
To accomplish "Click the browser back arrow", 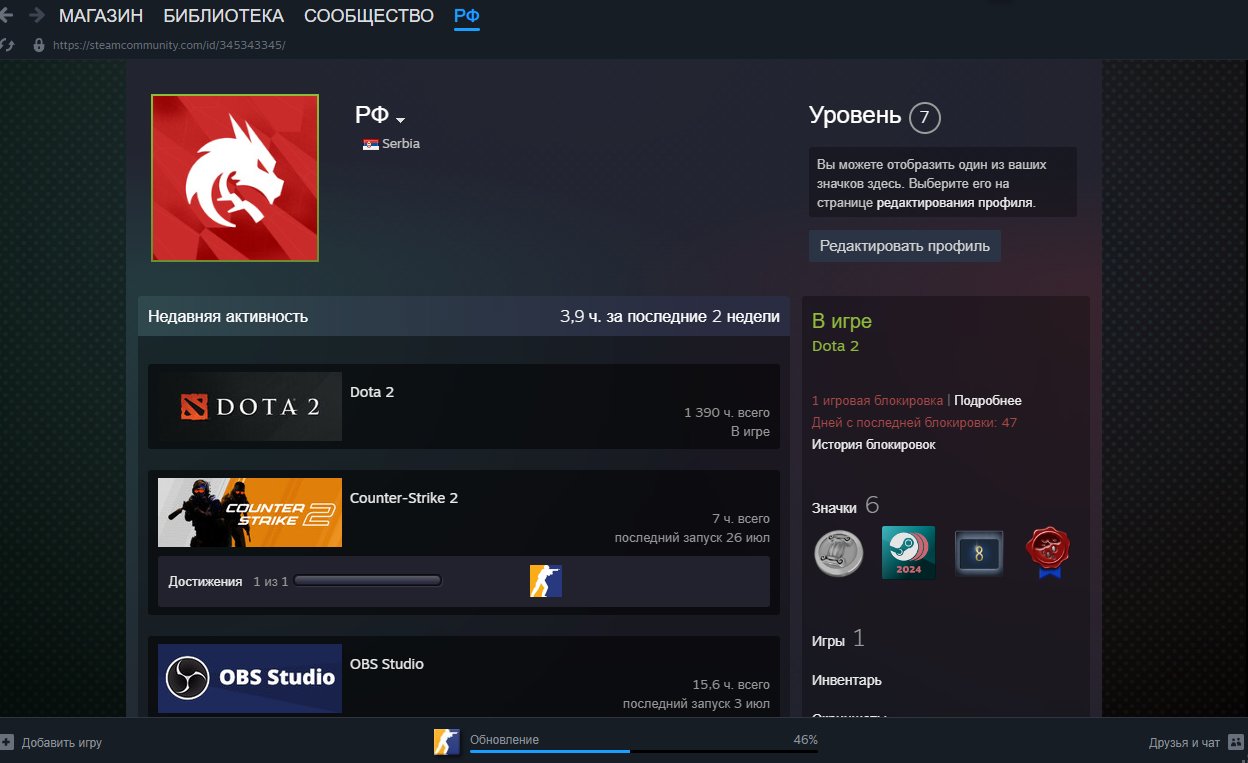I will pyautogui.click(x=7, y=15).
